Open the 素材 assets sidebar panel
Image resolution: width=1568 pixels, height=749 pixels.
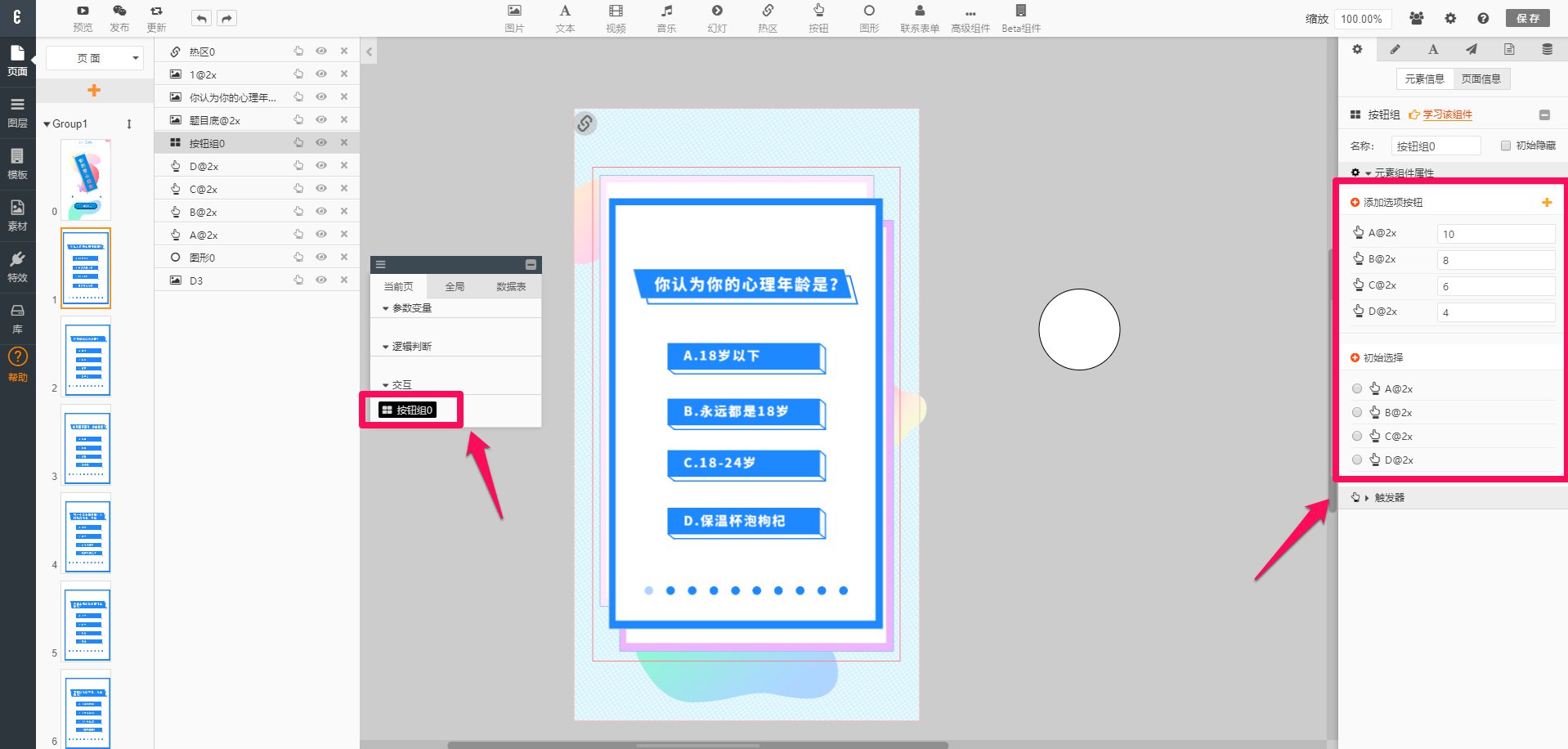pos(17,216)
